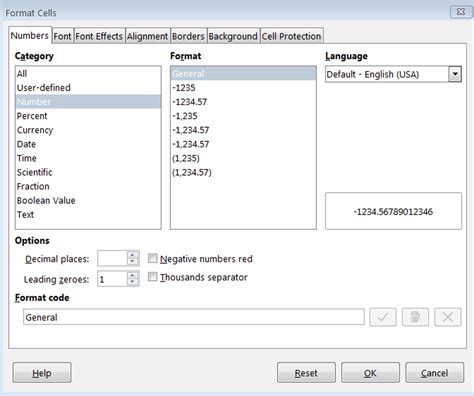Open the Font Effects tab
Screen dimensions: 474x396
click(x=99, y=36)
